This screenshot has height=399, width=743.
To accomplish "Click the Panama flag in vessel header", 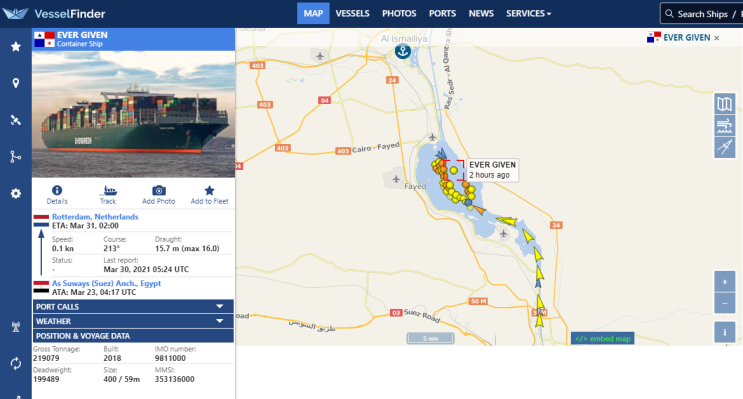I will click(x=45, y=39).
